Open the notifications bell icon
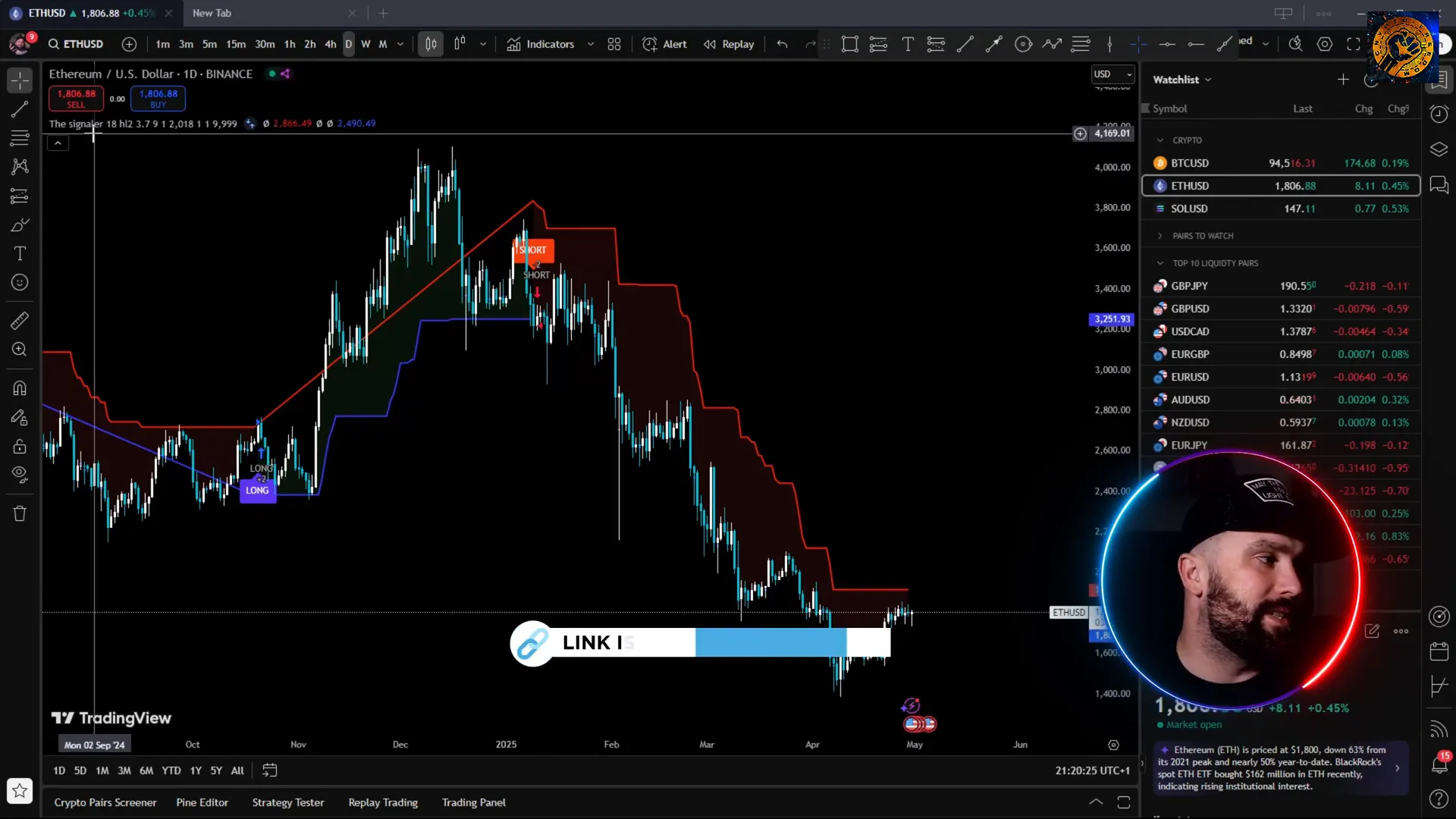This screenshot has width=1456, height=819. 1439,764
